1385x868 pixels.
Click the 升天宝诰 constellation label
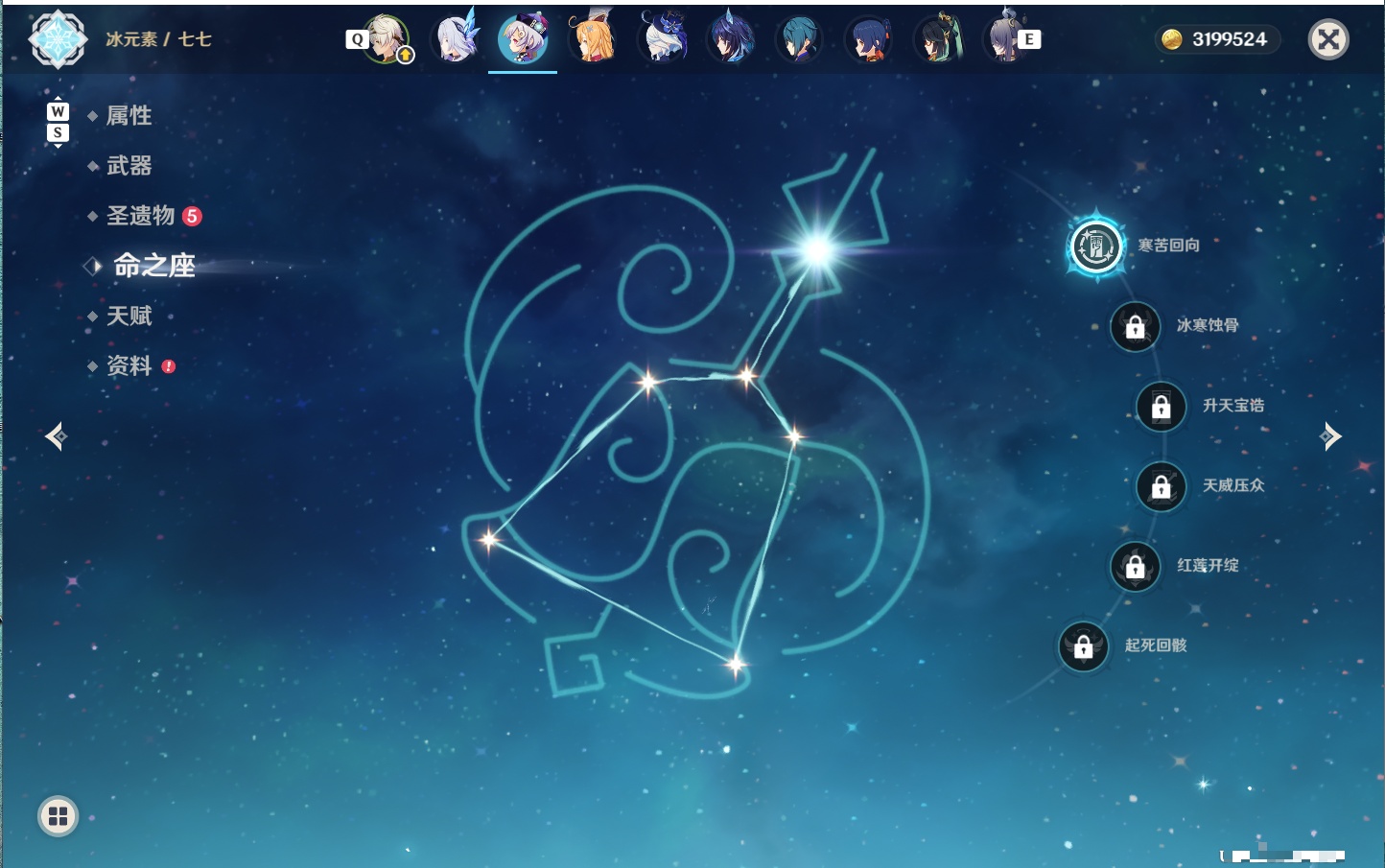[1233, 406]
